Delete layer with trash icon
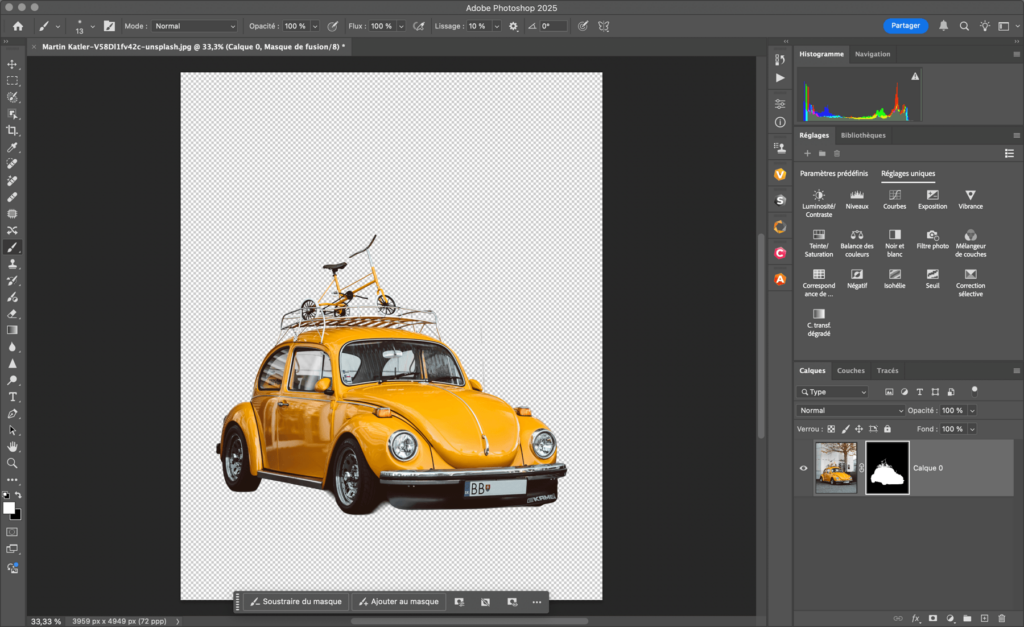 (x=1001, y=618)
